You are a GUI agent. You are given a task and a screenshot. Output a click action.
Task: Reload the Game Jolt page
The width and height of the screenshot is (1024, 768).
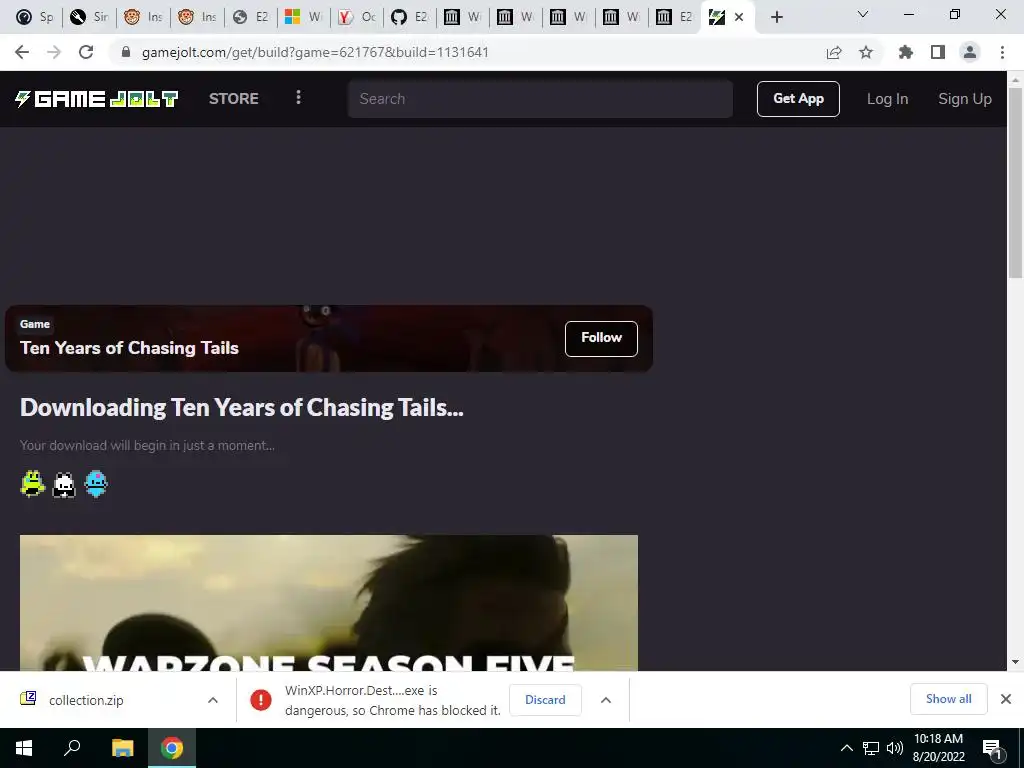(86, 52)
